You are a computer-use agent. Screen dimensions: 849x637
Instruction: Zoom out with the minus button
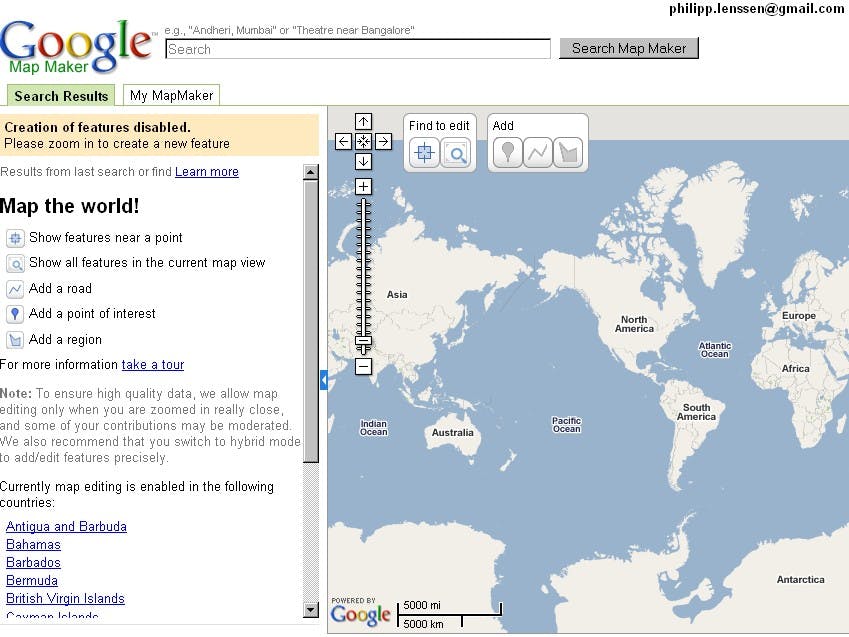point(363,367)
